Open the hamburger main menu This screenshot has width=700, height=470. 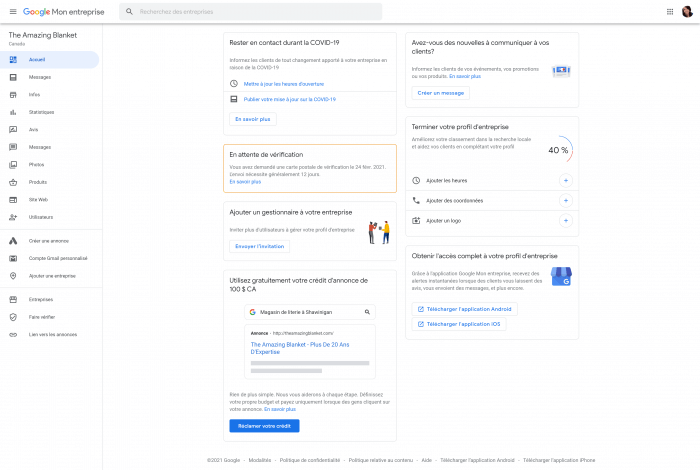(13, 12)
